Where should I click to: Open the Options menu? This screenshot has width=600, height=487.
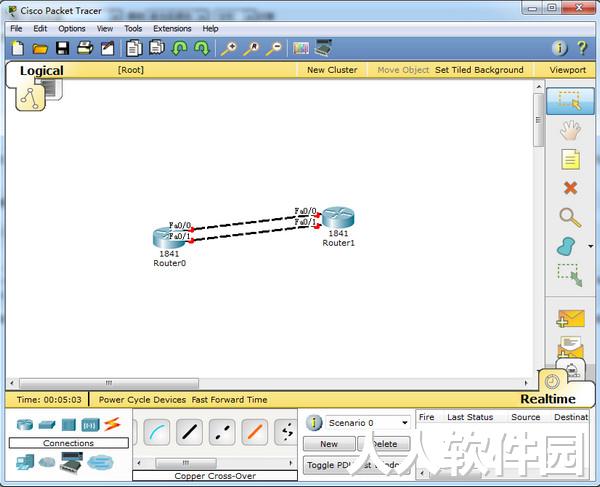(x=72, y=29)
